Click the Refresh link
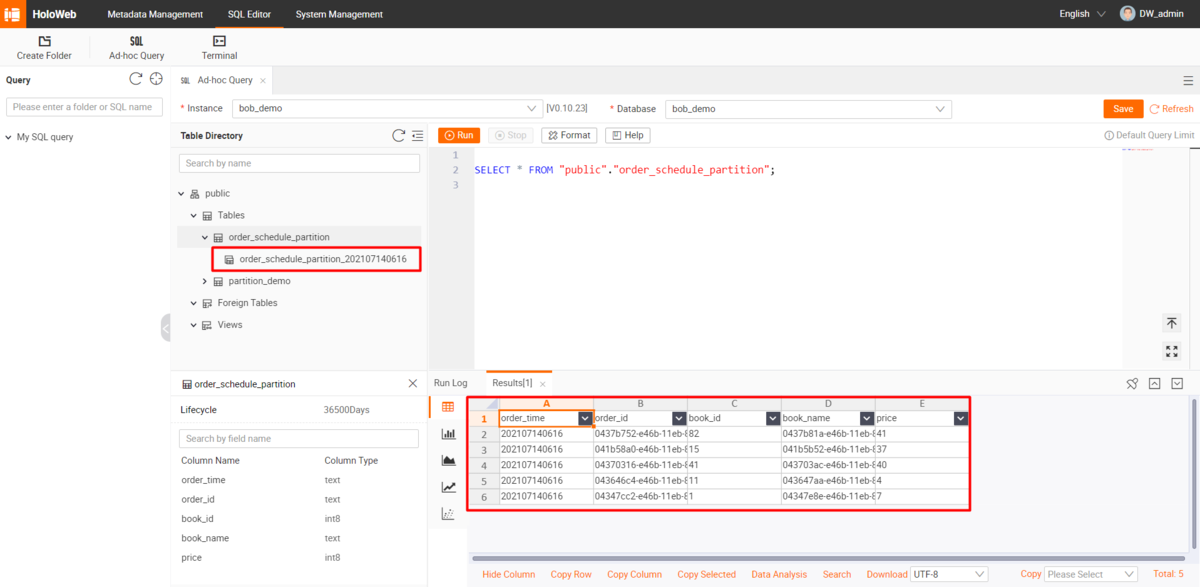 pos(1171,108)
